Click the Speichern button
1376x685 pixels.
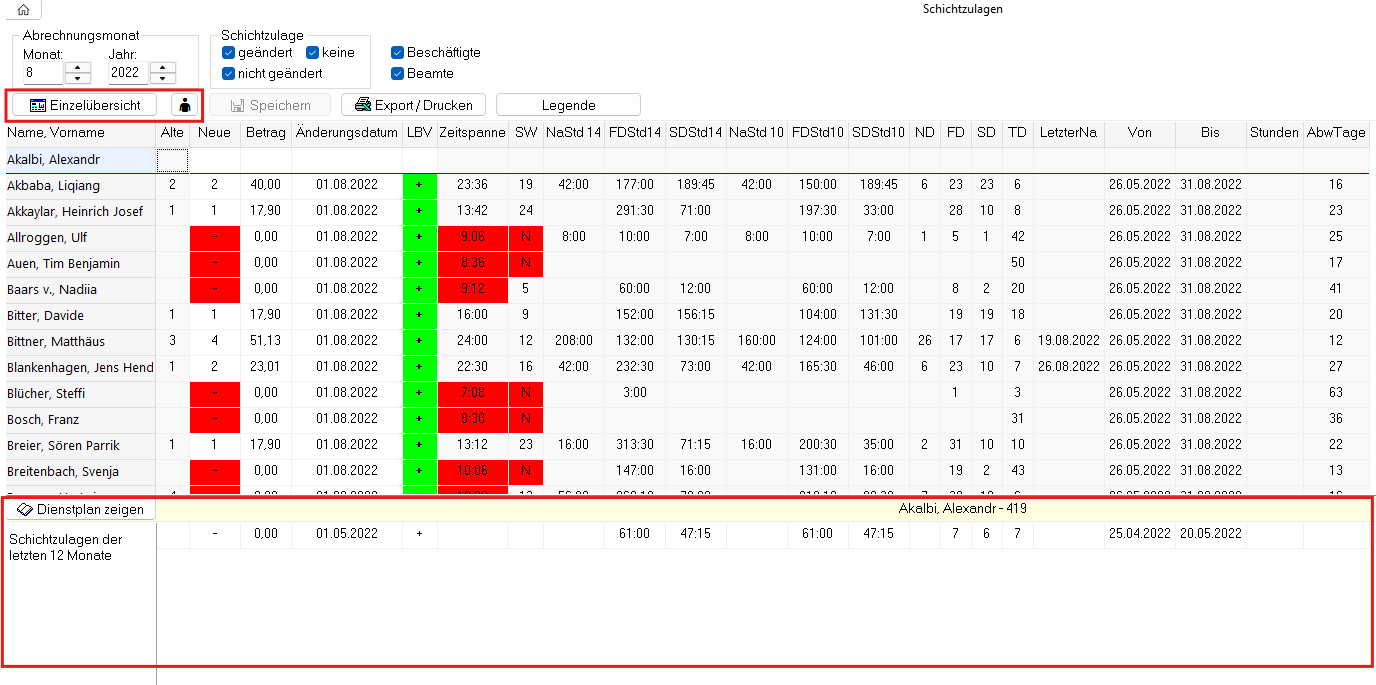(x=270, y=105)
